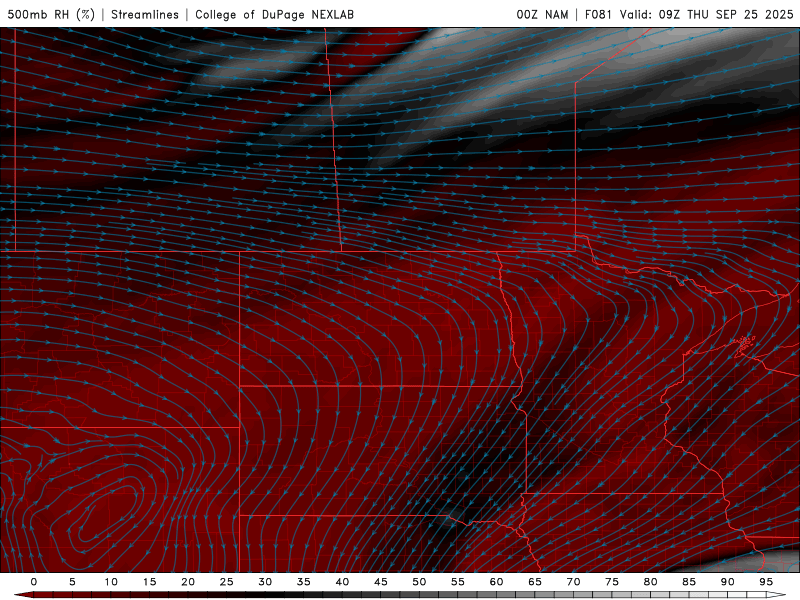Click "College of DuPage NEXLAB" header text
800x600 pixels.
274,14
